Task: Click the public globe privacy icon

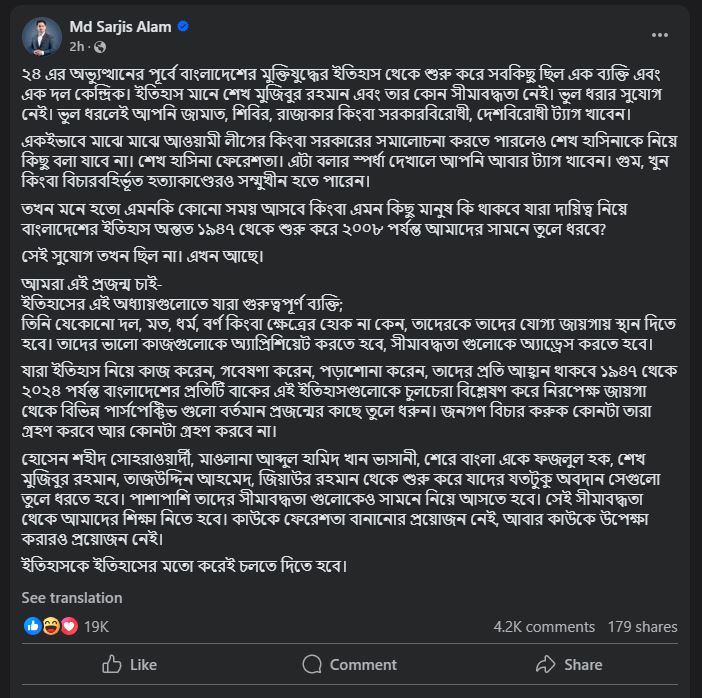Action: 100,47
